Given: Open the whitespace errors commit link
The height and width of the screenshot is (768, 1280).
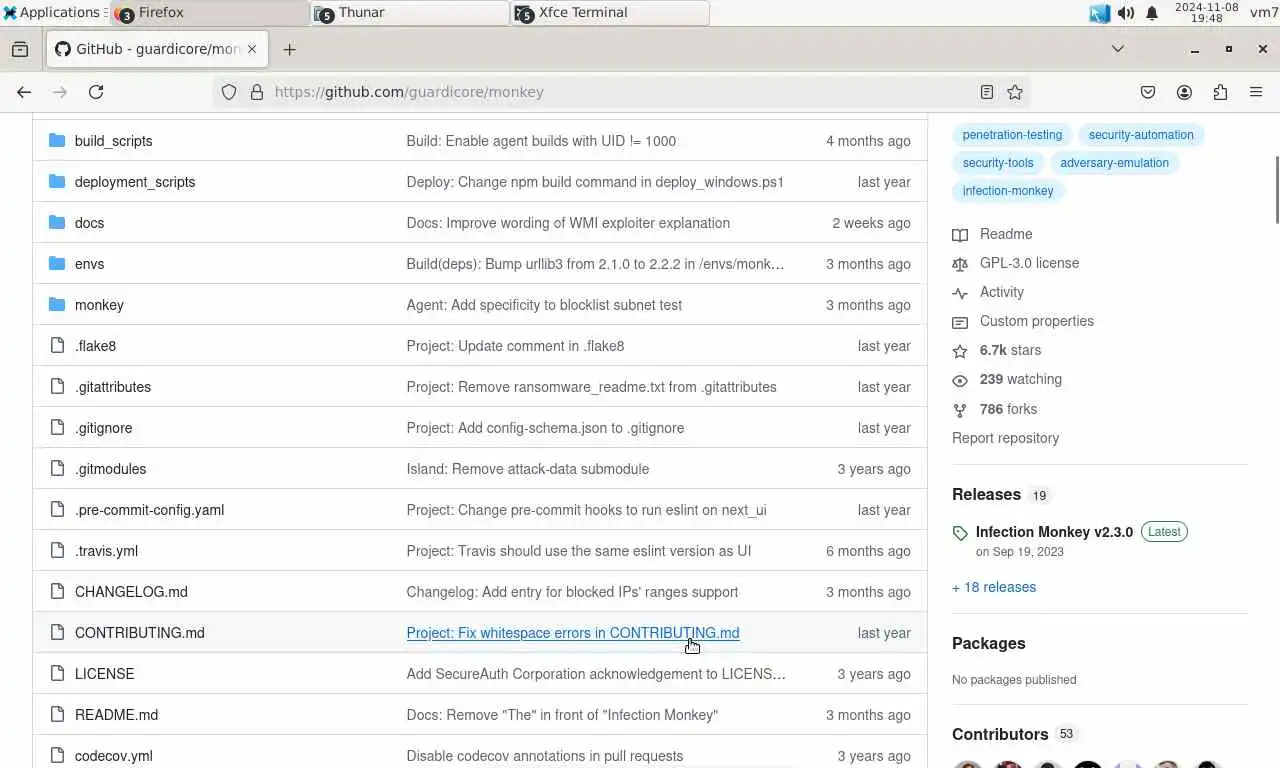Looking at the screenshot, I should point(573,633).
